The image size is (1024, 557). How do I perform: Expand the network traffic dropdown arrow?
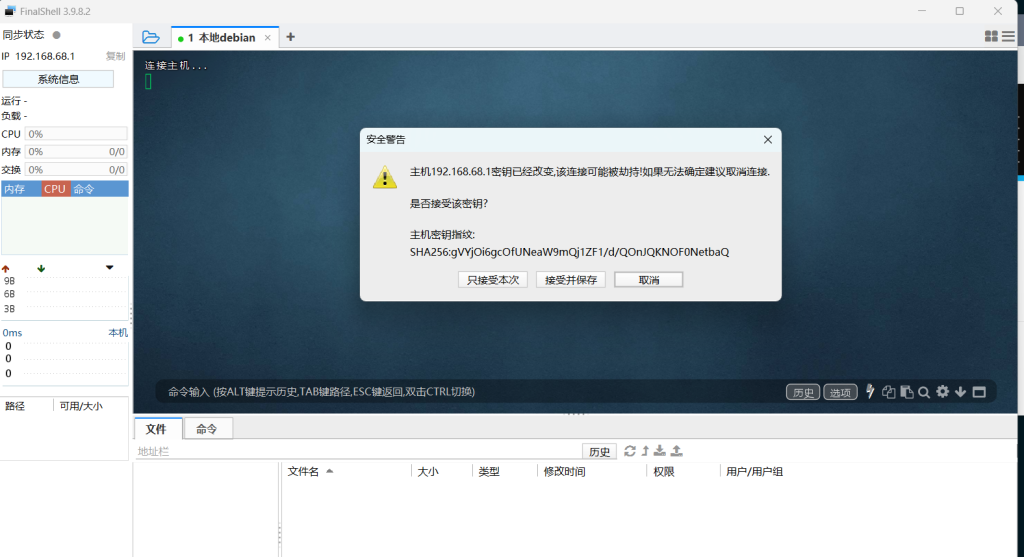[x=109, y=268]
